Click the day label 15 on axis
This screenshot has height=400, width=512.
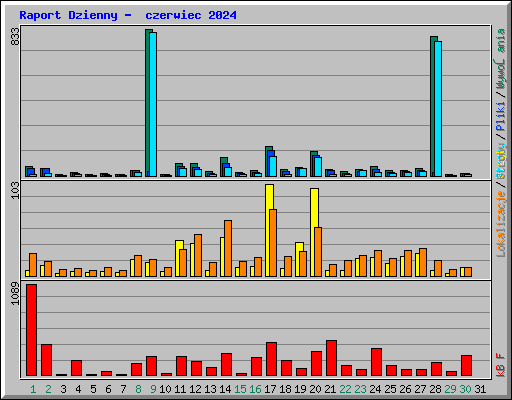(240, 389)
